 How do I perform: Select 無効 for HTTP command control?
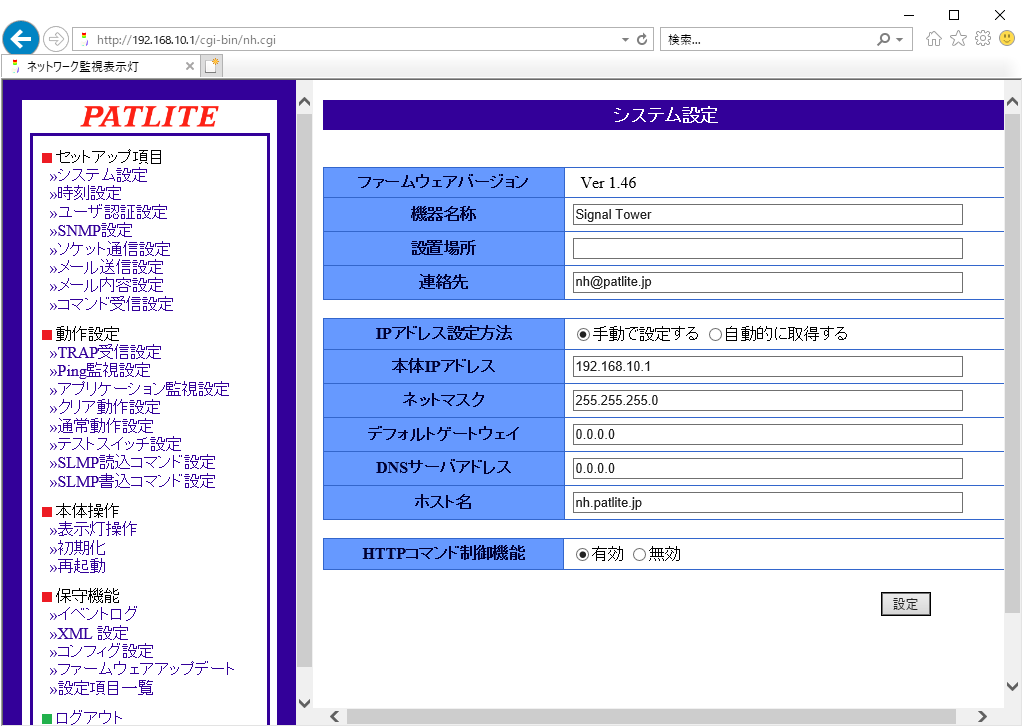639,554
